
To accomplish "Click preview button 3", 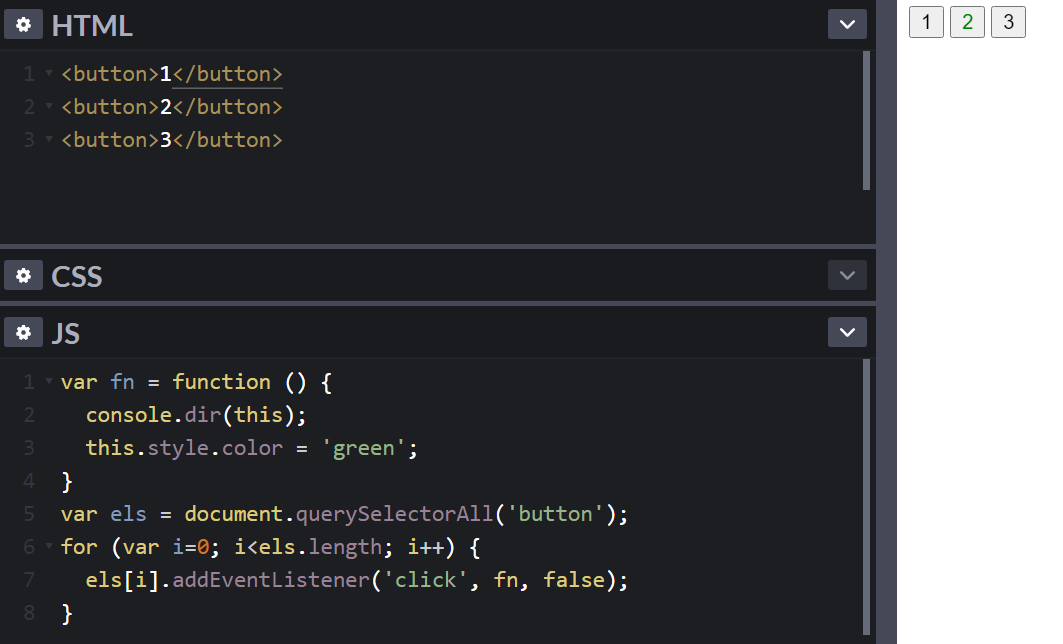I will [1008, 22].
